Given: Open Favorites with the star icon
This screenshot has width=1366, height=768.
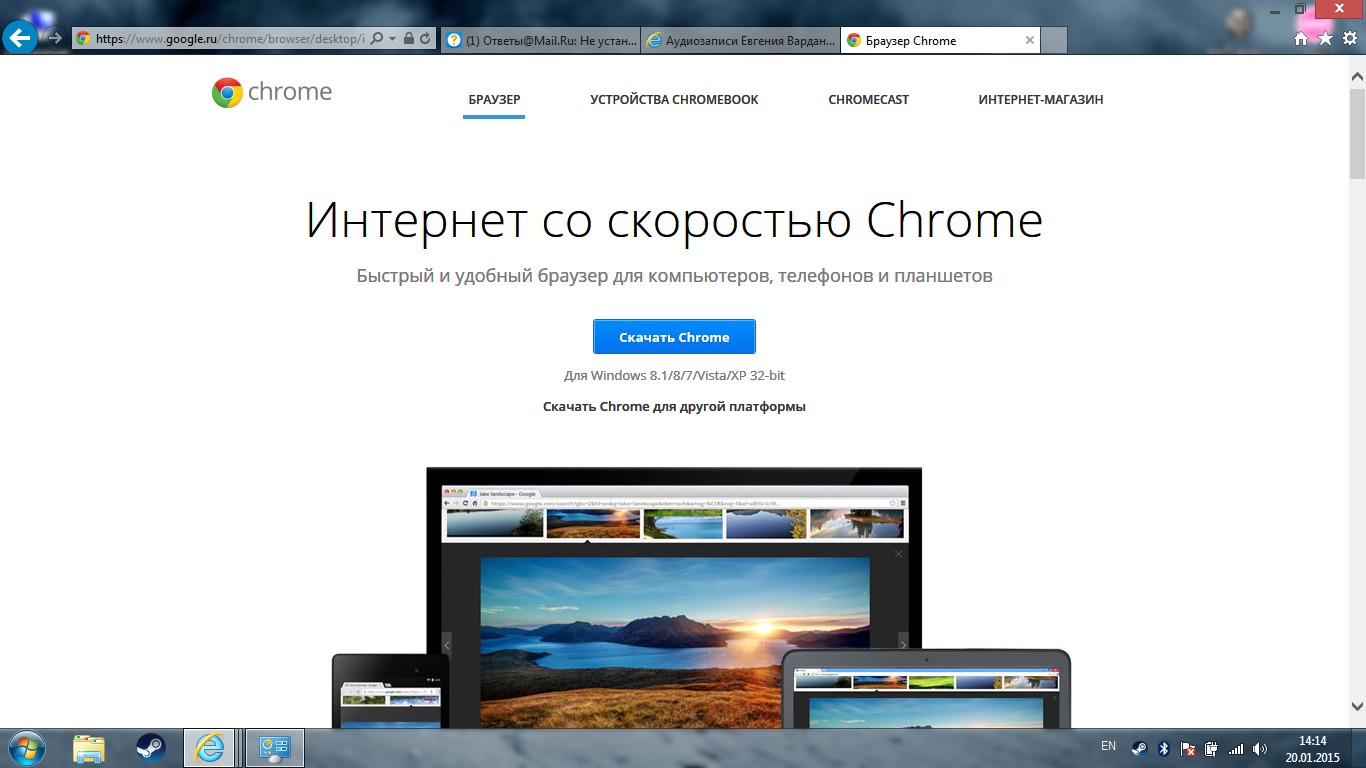Looking at the screenshot, I should [x=1325, y=39].
